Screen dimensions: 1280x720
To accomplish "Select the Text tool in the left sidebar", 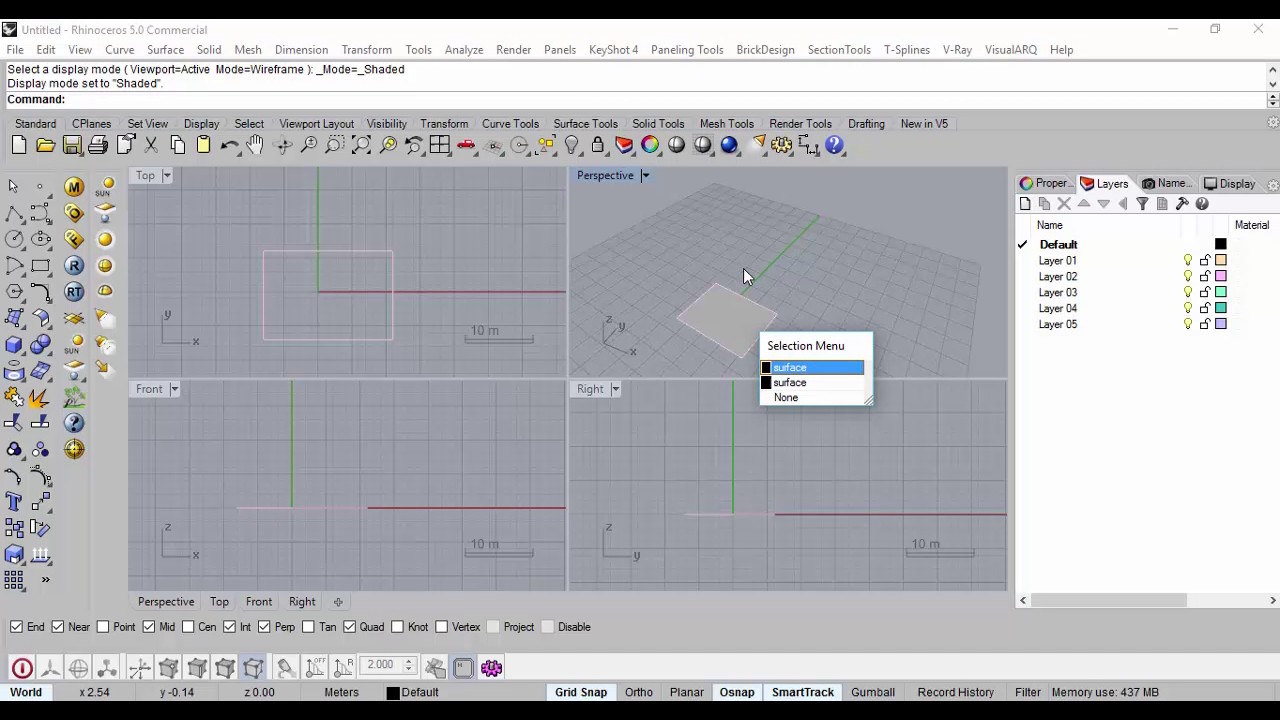I will click(x=14, y=502).
